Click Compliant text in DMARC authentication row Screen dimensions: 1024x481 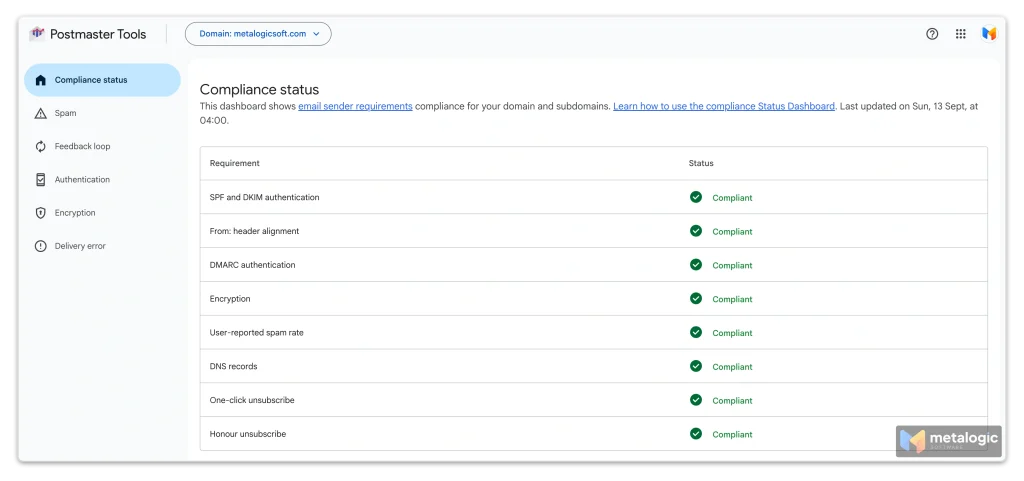tap(732, 266)
